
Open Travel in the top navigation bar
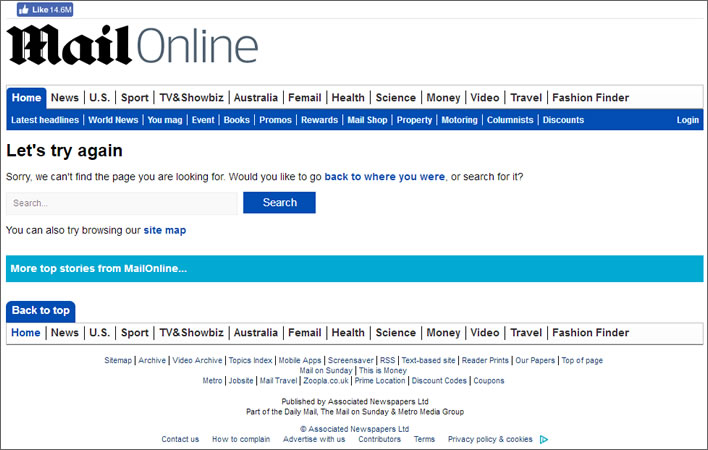[x=526, y=97]
